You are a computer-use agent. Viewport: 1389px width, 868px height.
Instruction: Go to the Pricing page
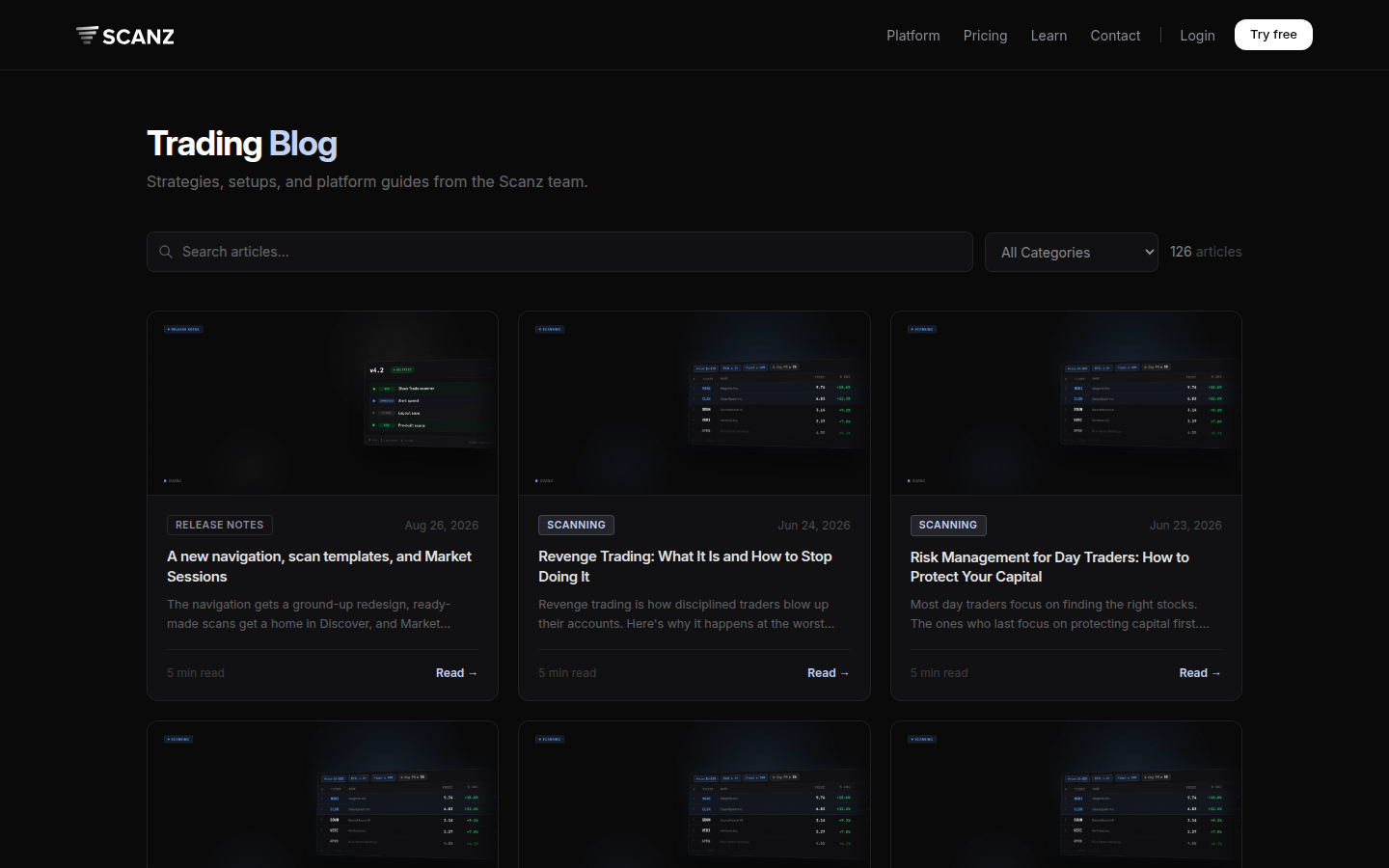point(985,36)
